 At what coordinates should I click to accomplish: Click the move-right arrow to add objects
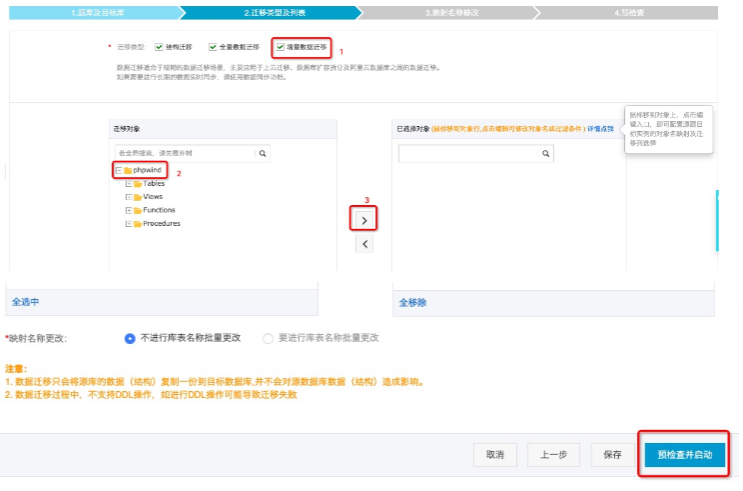coord(364,220)
